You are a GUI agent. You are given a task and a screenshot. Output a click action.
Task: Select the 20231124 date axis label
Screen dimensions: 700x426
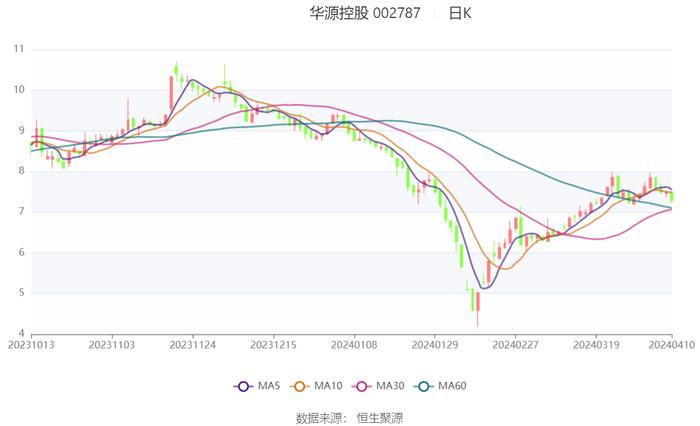(x=193, y=345)
